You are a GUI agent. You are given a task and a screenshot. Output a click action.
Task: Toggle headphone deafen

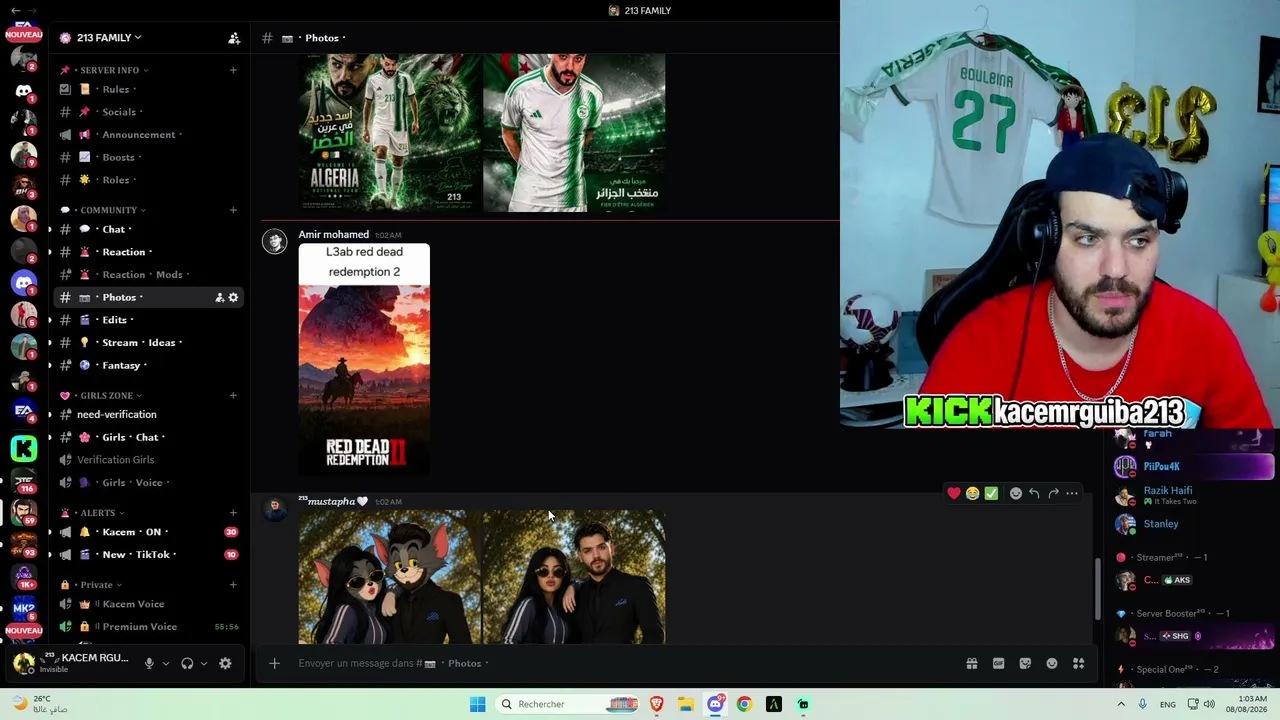187,663
